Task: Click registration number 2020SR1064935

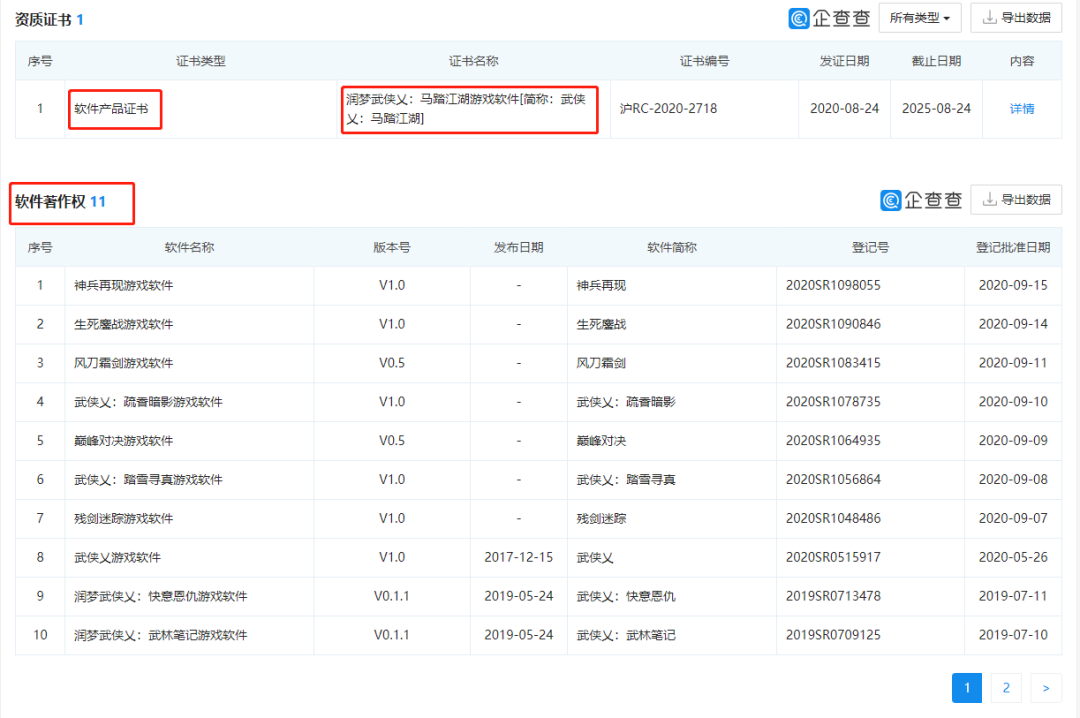Action: click(833, 440)
